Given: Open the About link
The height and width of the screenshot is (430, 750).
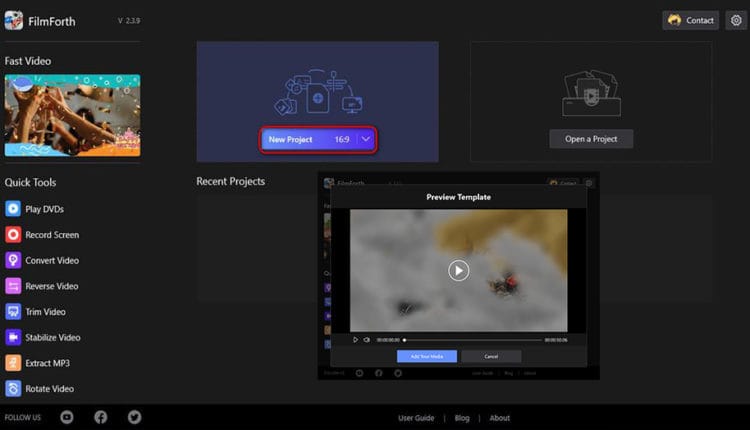Looking at the screenshot, I should (499, 418).
